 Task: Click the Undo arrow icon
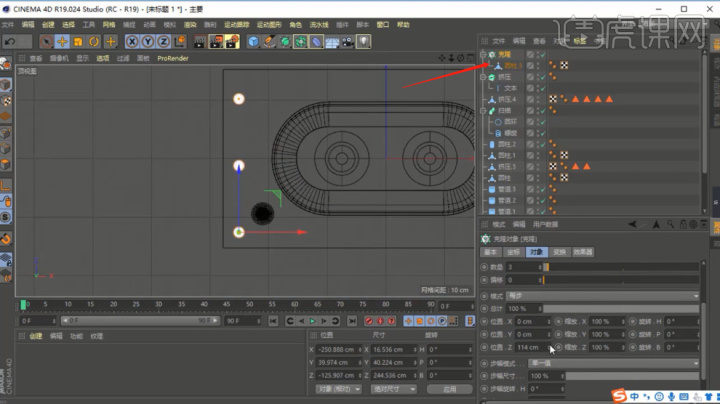click(10, 41)
